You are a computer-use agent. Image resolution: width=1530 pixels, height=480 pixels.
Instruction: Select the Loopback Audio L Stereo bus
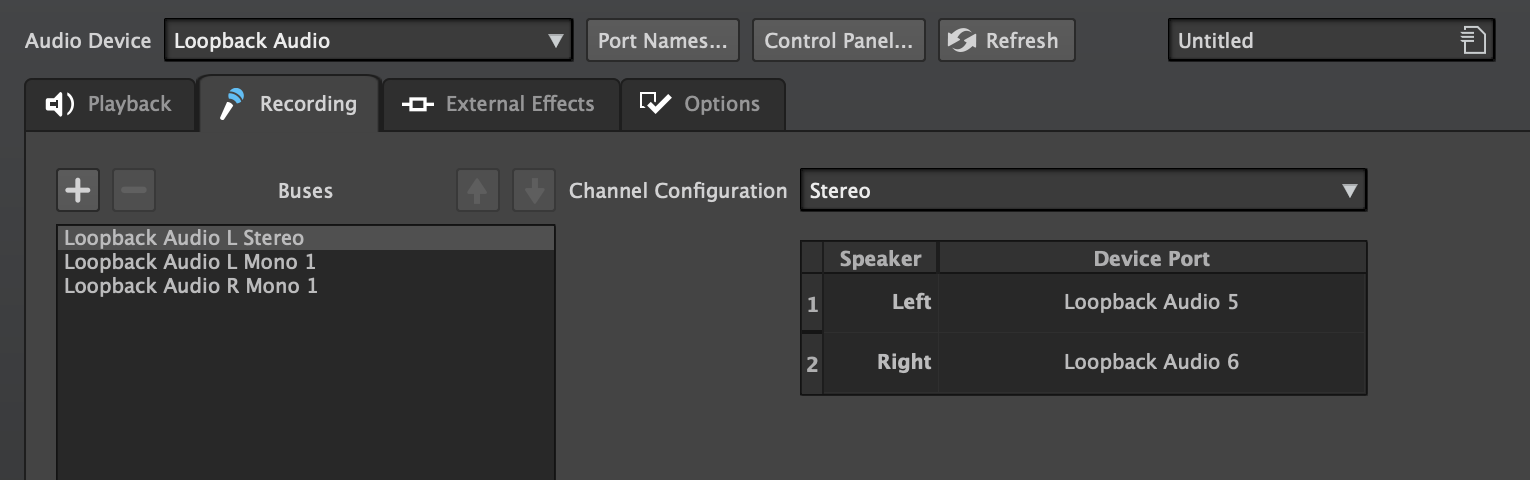184,238
